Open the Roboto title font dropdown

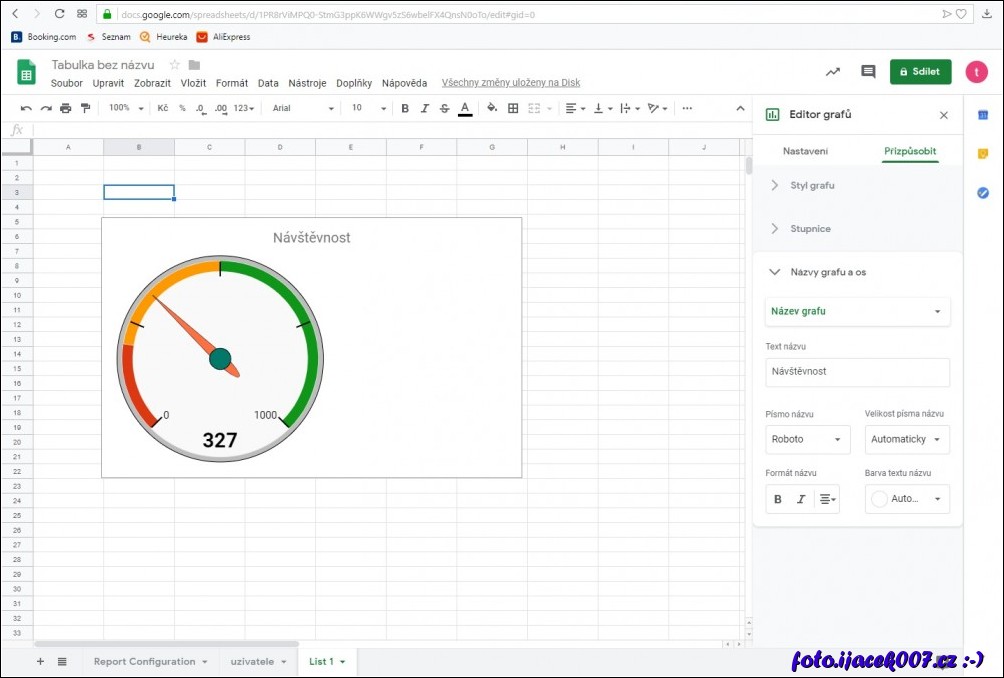807,439
